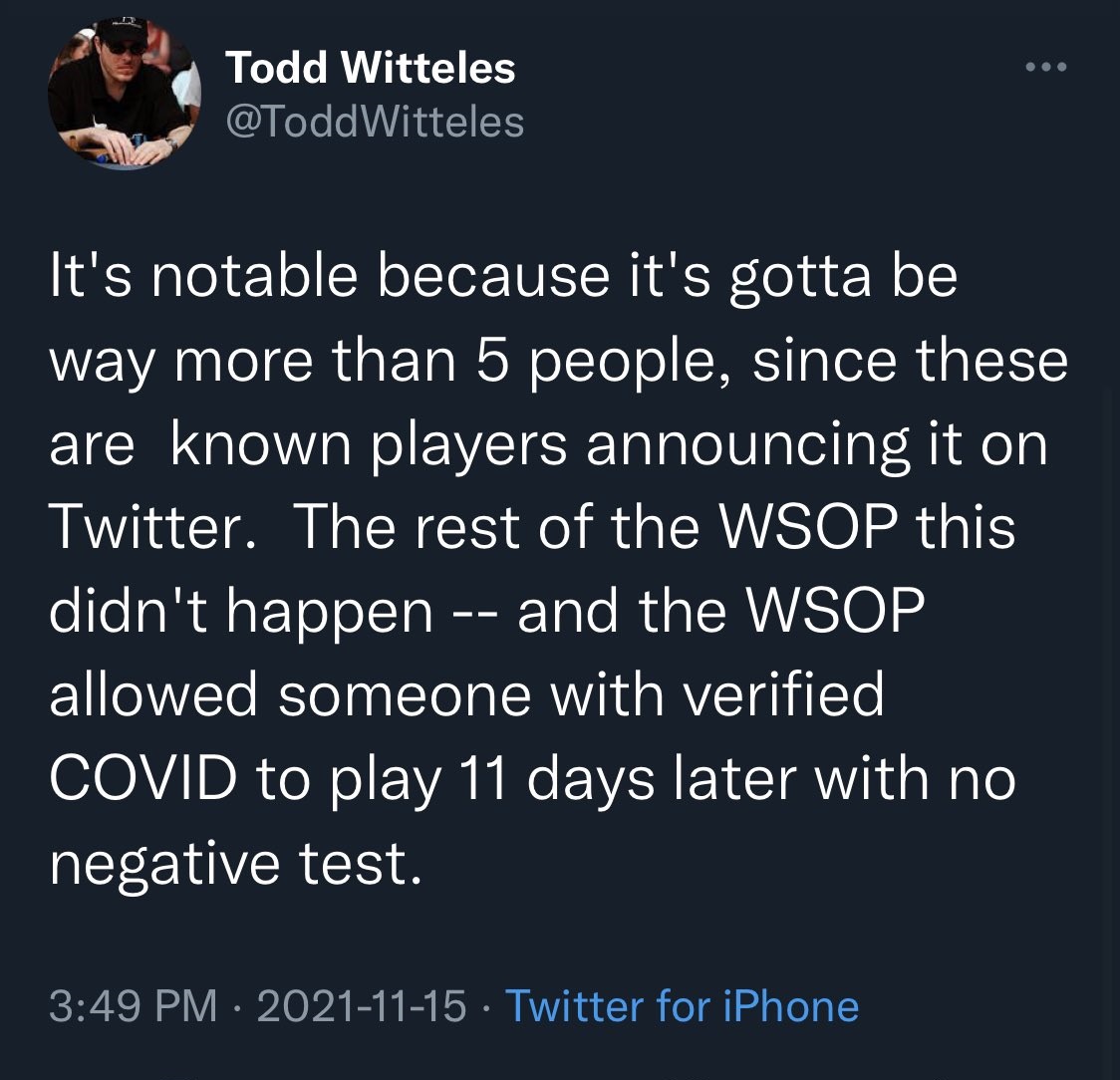Visit the @ToddWitteles handle link

coord(375,122)
